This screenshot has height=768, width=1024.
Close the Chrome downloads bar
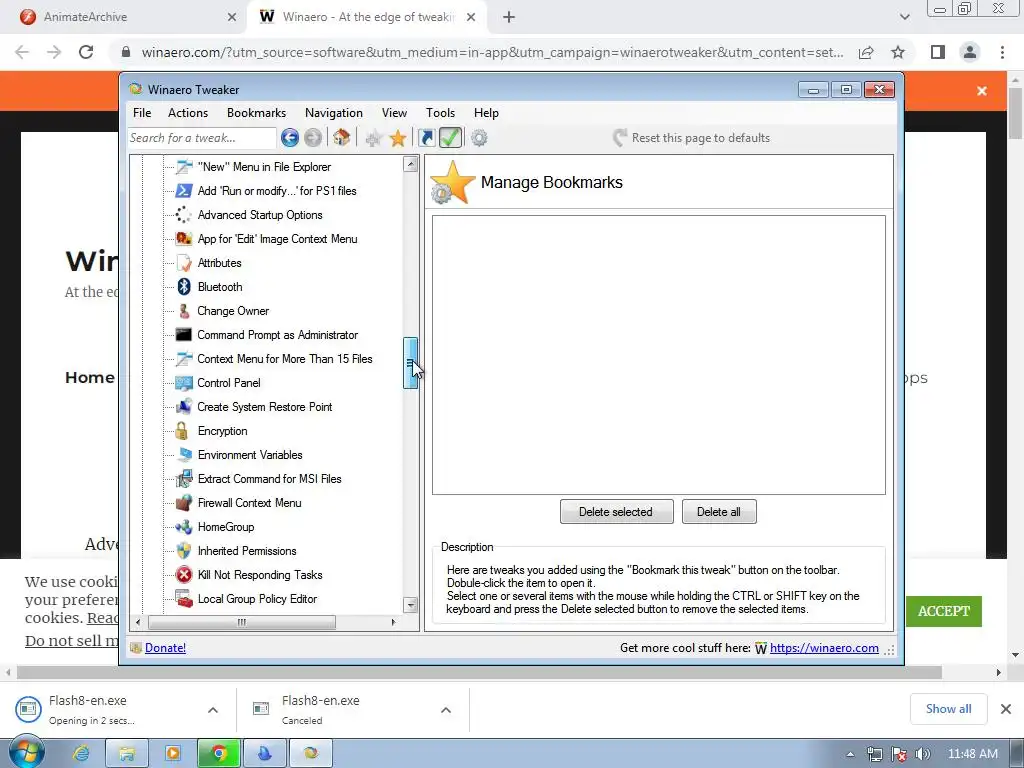click(x=1006, y=709)
